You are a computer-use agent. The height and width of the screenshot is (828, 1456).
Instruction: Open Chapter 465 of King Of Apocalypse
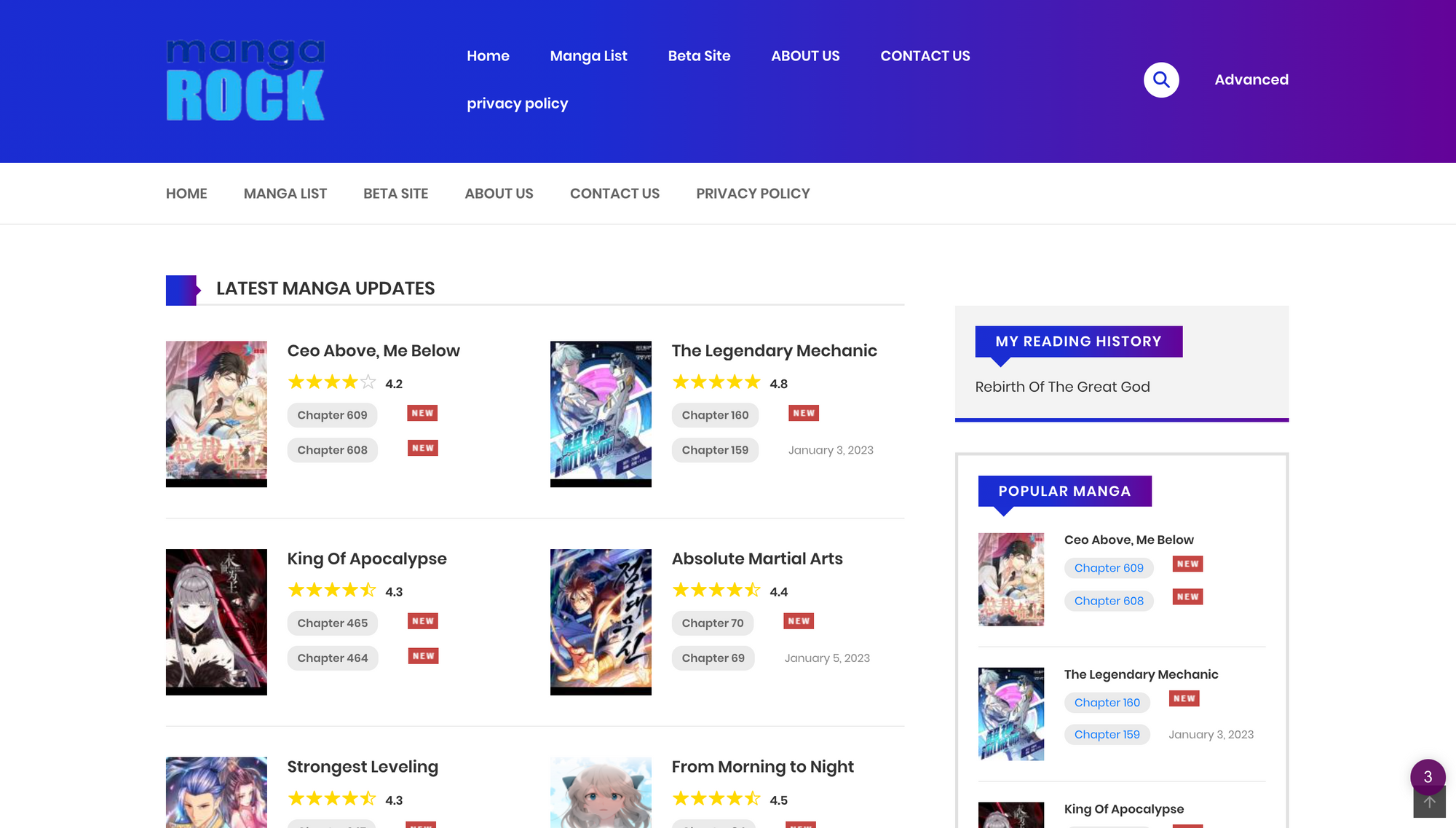pos(333,623)
